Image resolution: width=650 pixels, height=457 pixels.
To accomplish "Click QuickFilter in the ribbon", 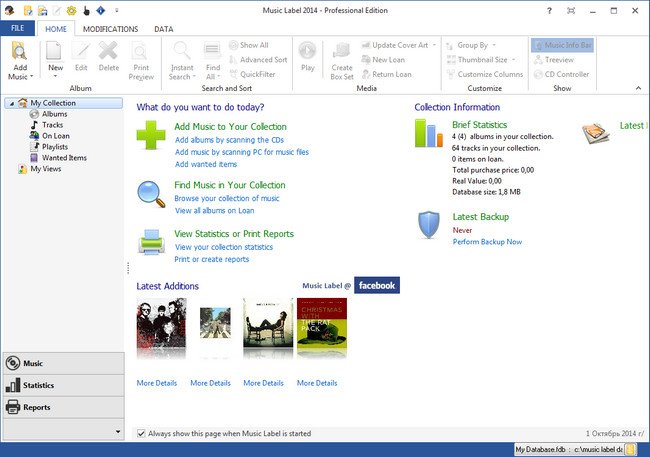I will click(252, 74).
